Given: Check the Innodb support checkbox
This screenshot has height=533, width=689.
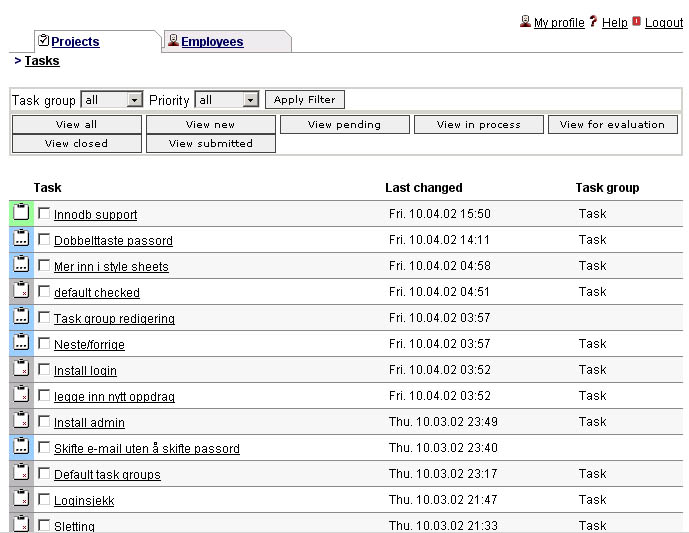Looking at the screenshot, I should click(x=44, y=214).
